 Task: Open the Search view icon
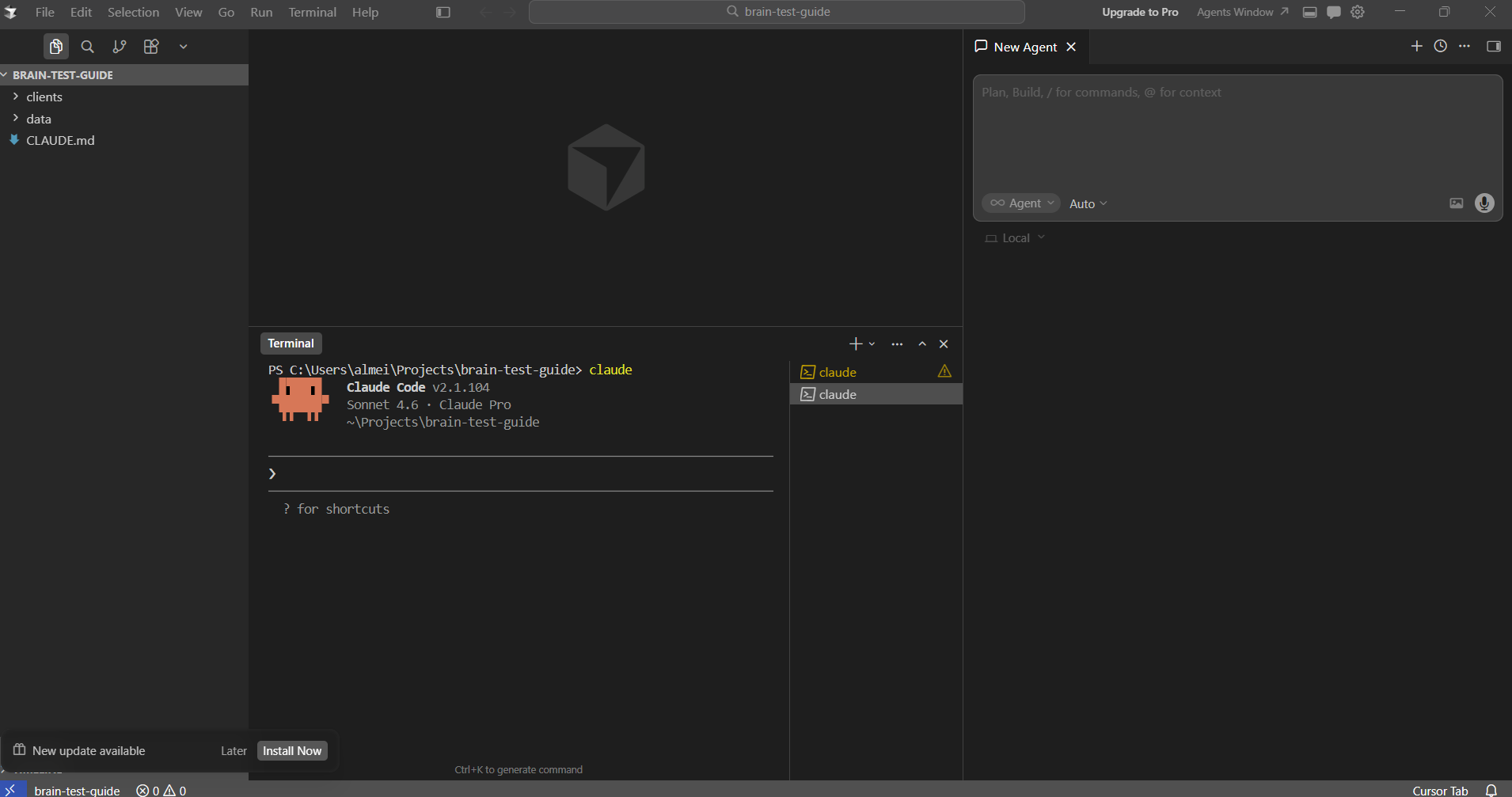[88, 47]
